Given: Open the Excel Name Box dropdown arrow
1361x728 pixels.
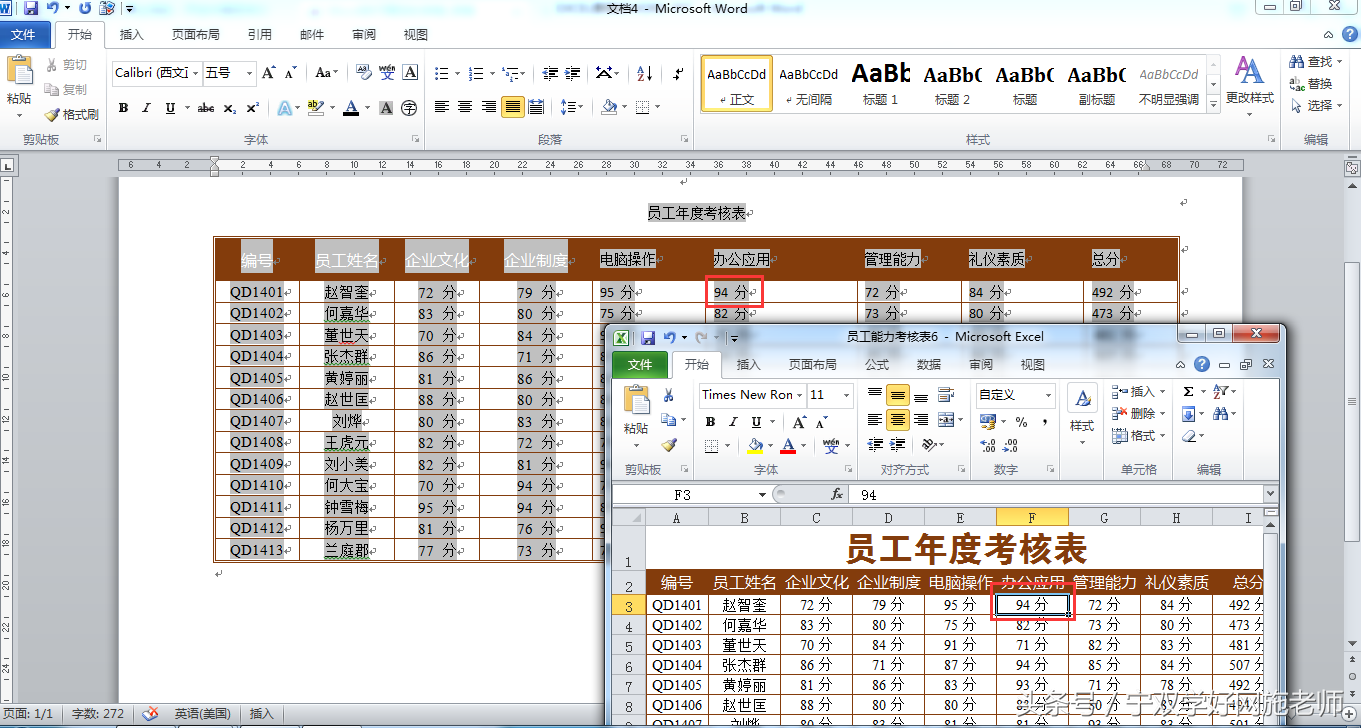Looking at the screenshot, I should pyautogui.click(x=762, y=494).
